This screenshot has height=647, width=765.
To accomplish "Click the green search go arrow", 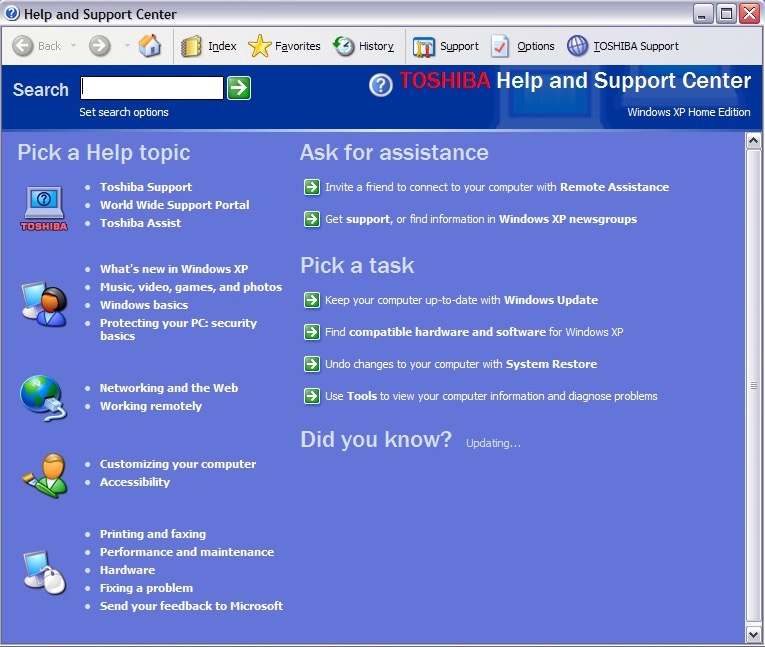I will [x=239, y=88].
